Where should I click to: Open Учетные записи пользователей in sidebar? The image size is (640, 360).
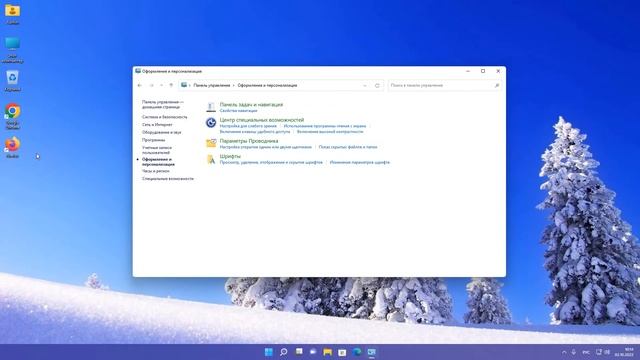157,150
